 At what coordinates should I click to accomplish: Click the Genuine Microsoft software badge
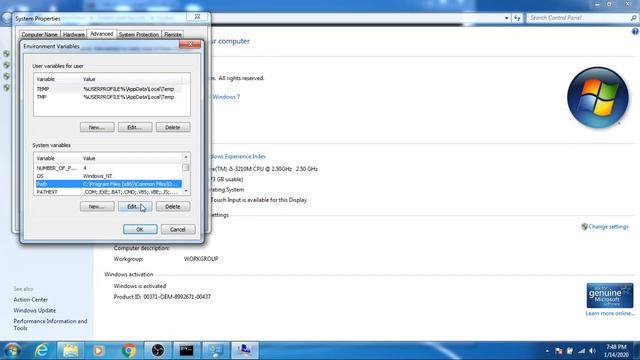(x=610, y=296)
